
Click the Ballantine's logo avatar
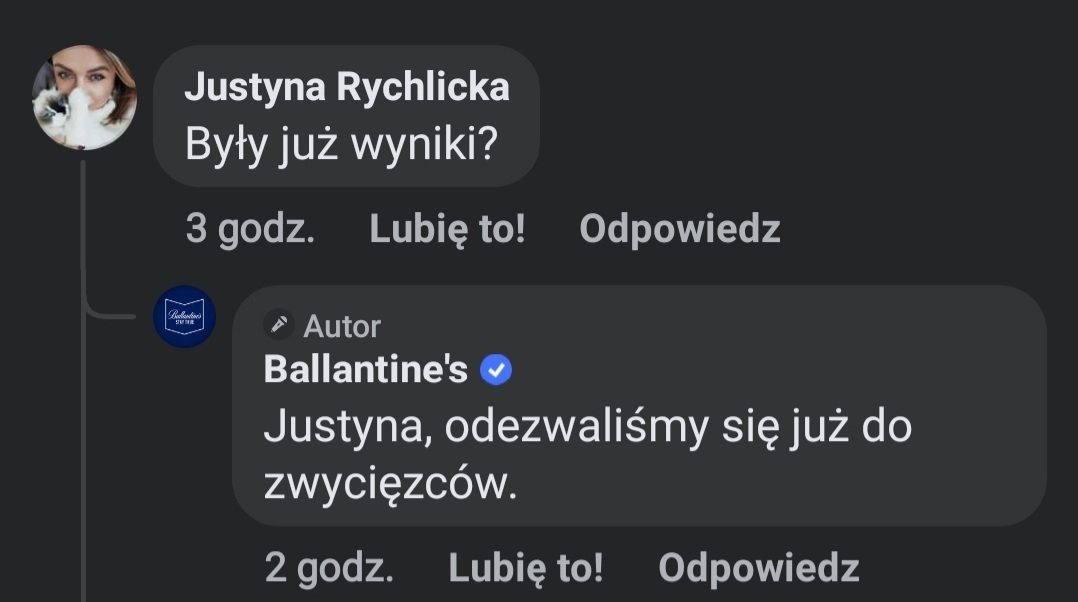point(184,316)
